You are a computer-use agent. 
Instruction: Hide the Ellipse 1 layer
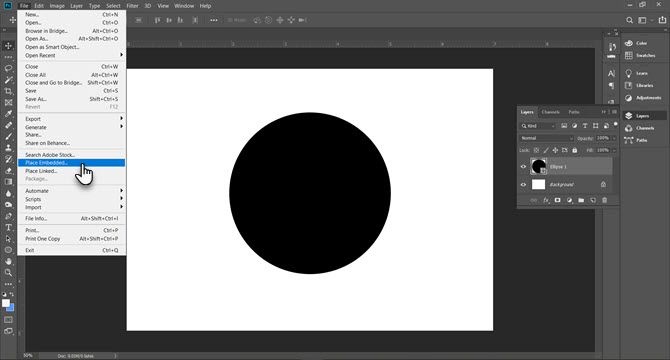coord(523,167)
